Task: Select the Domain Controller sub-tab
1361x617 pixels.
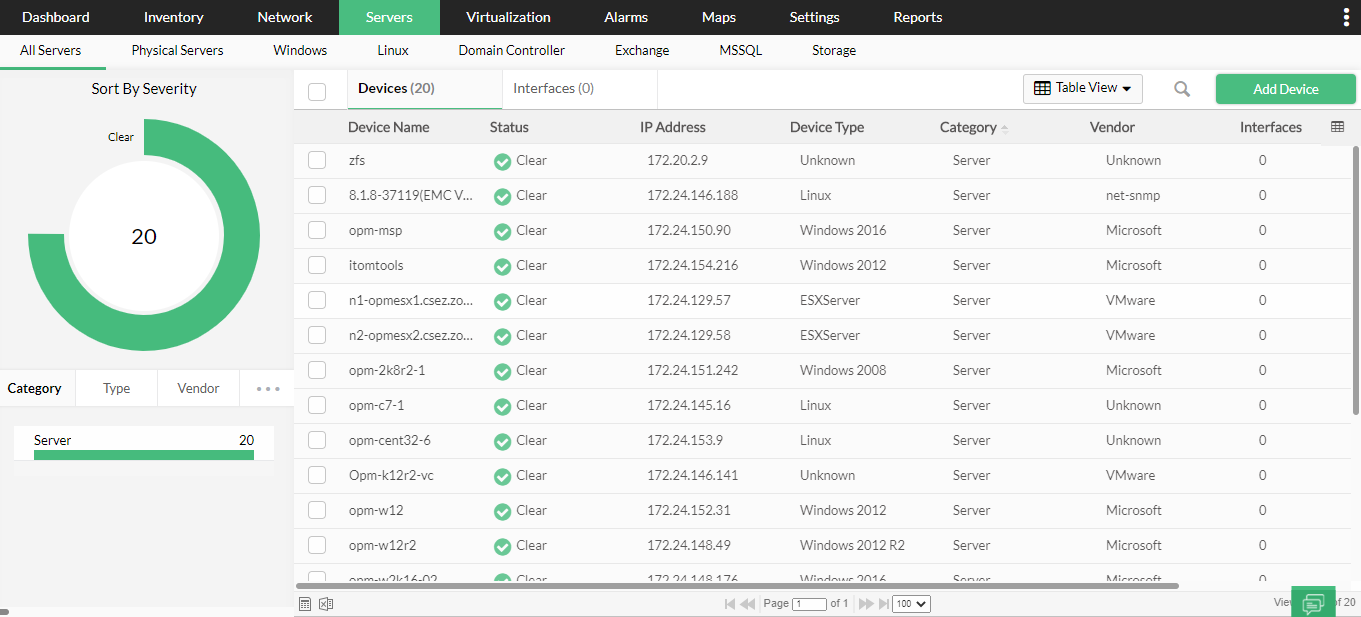Action: click(512, 50)
